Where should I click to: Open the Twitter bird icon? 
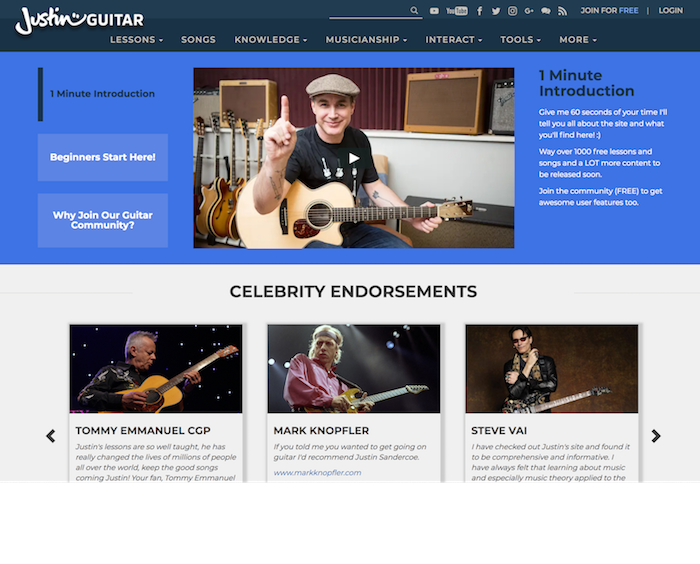point(496,11)
